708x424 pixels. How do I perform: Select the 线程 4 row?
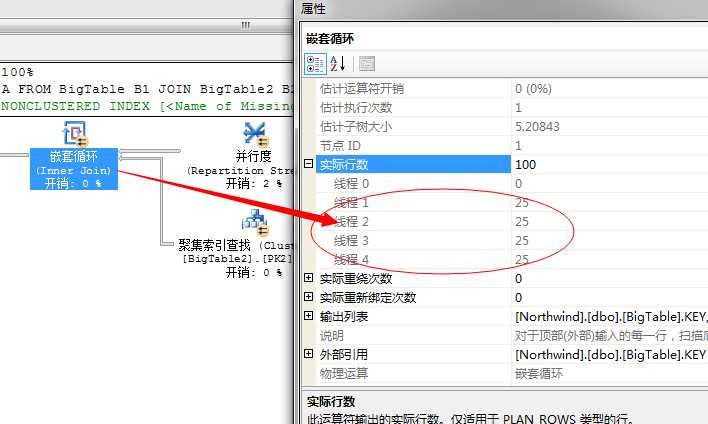click(512, 260)
